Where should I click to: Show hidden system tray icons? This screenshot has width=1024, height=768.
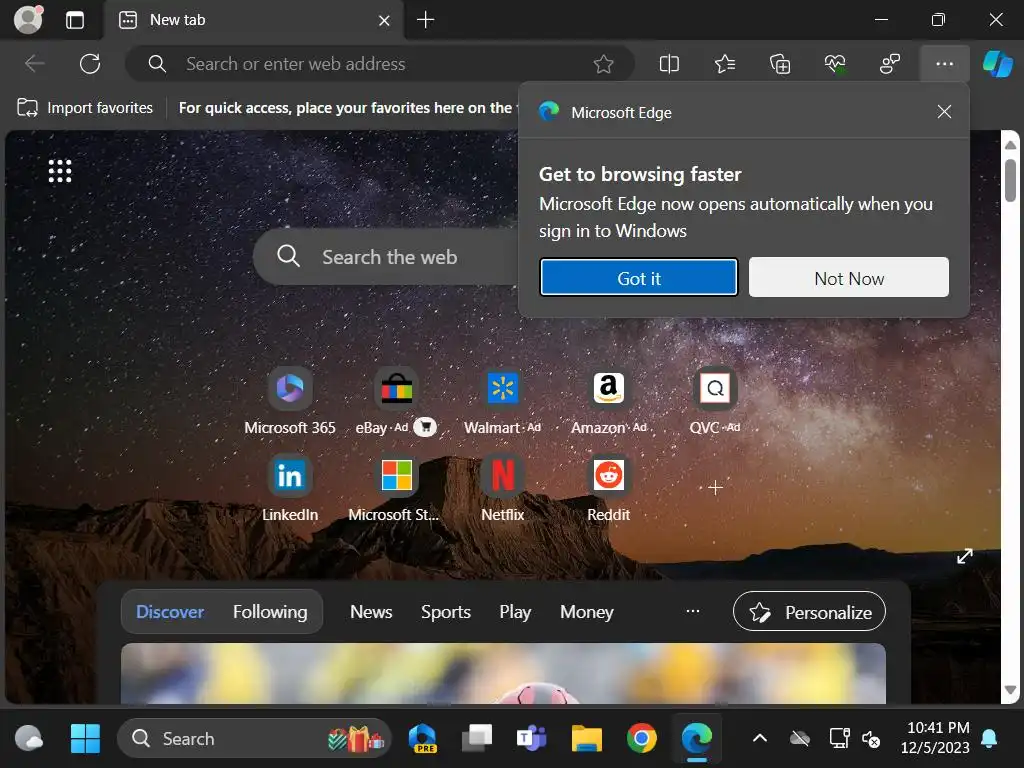coord(760,739)
